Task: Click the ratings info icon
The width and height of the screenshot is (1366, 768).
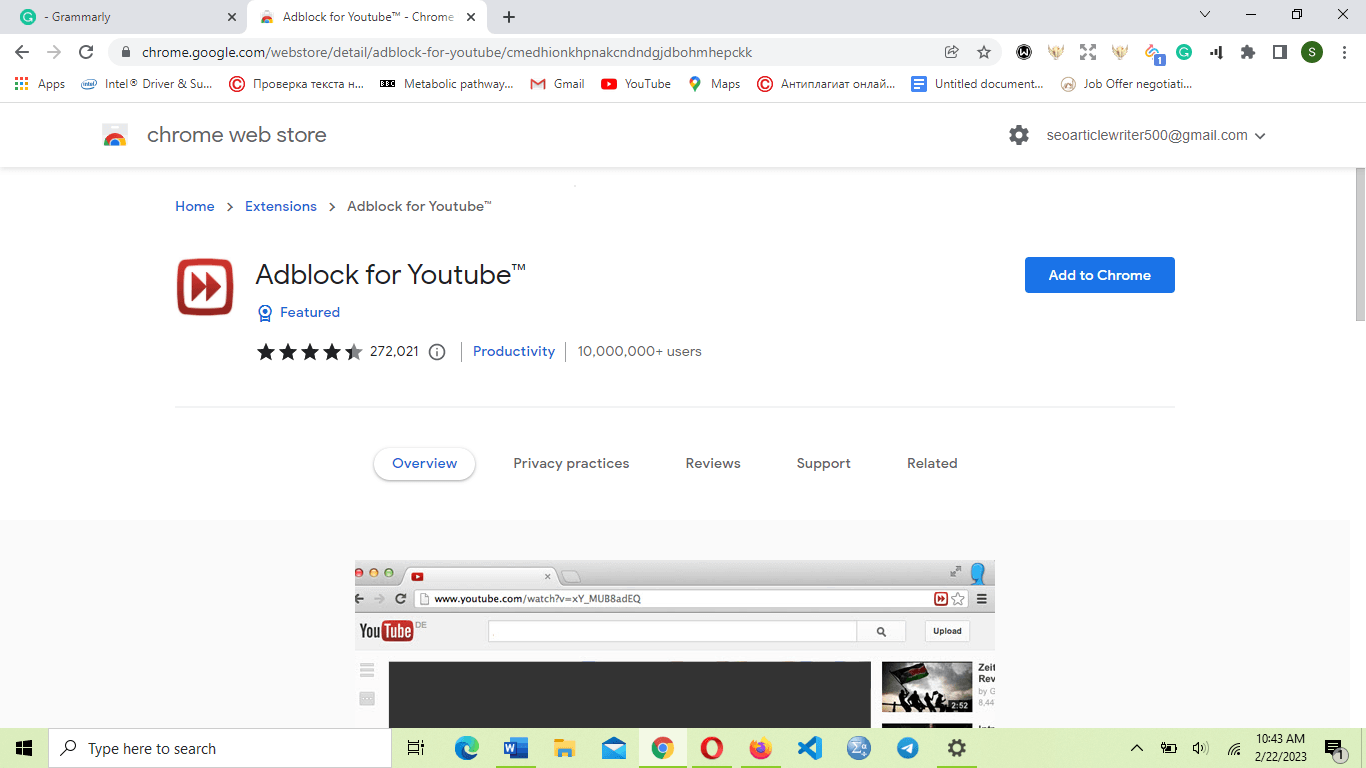Action: coord(437,352)
